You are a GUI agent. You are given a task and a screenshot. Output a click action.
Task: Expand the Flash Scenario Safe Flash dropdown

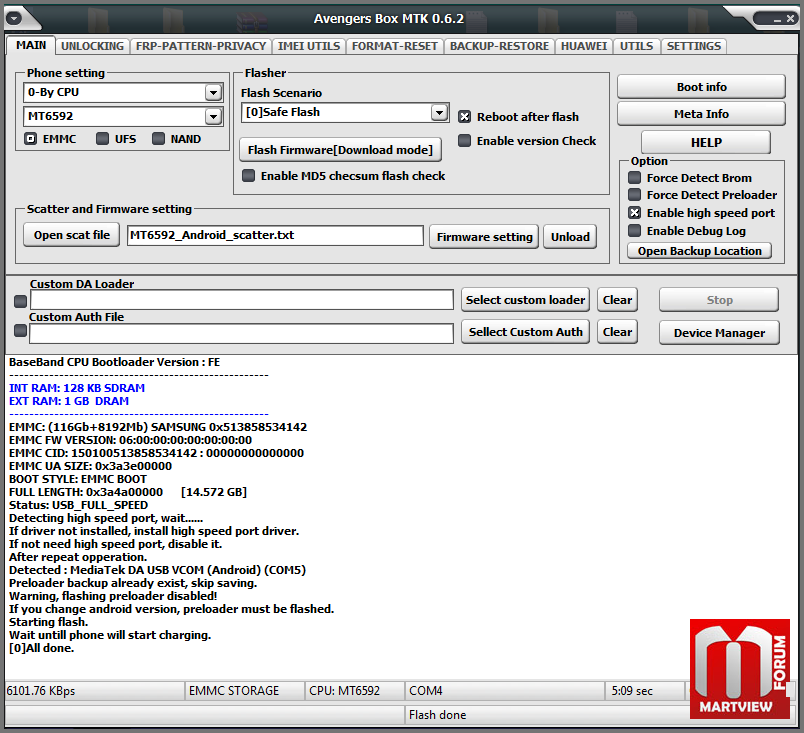point(439,113)
